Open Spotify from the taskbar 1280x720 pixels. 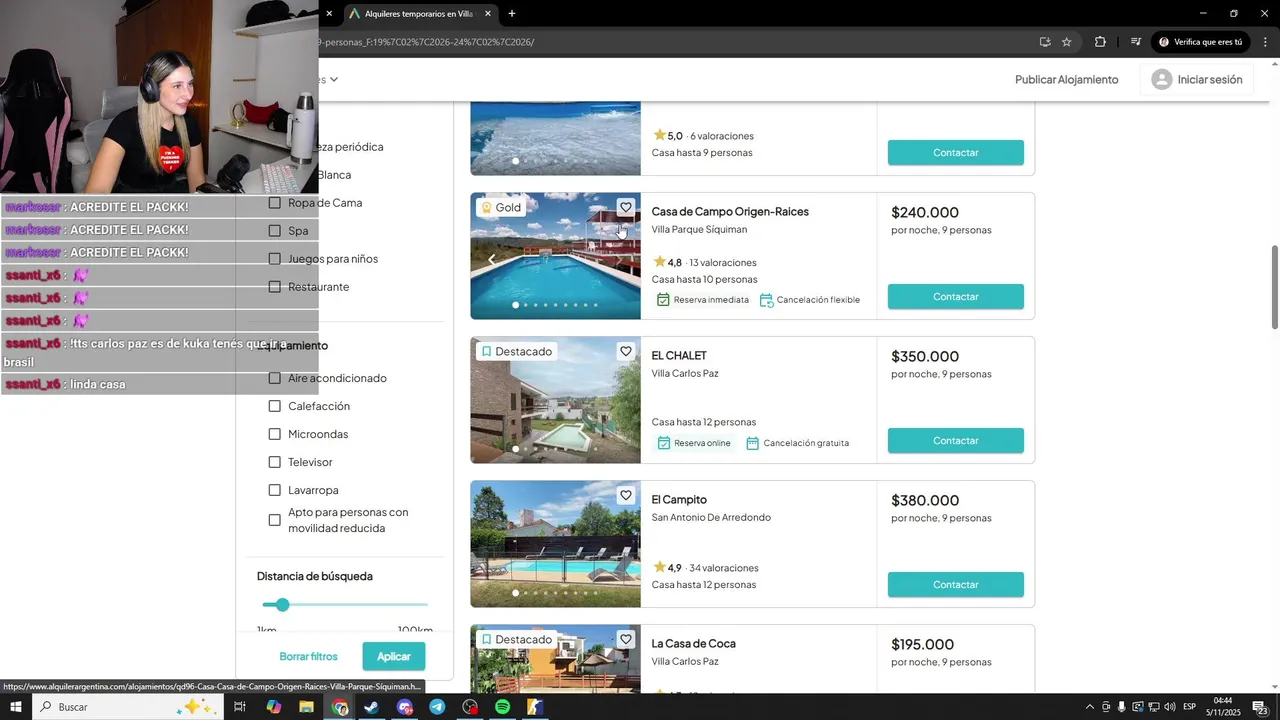(502, 707)
